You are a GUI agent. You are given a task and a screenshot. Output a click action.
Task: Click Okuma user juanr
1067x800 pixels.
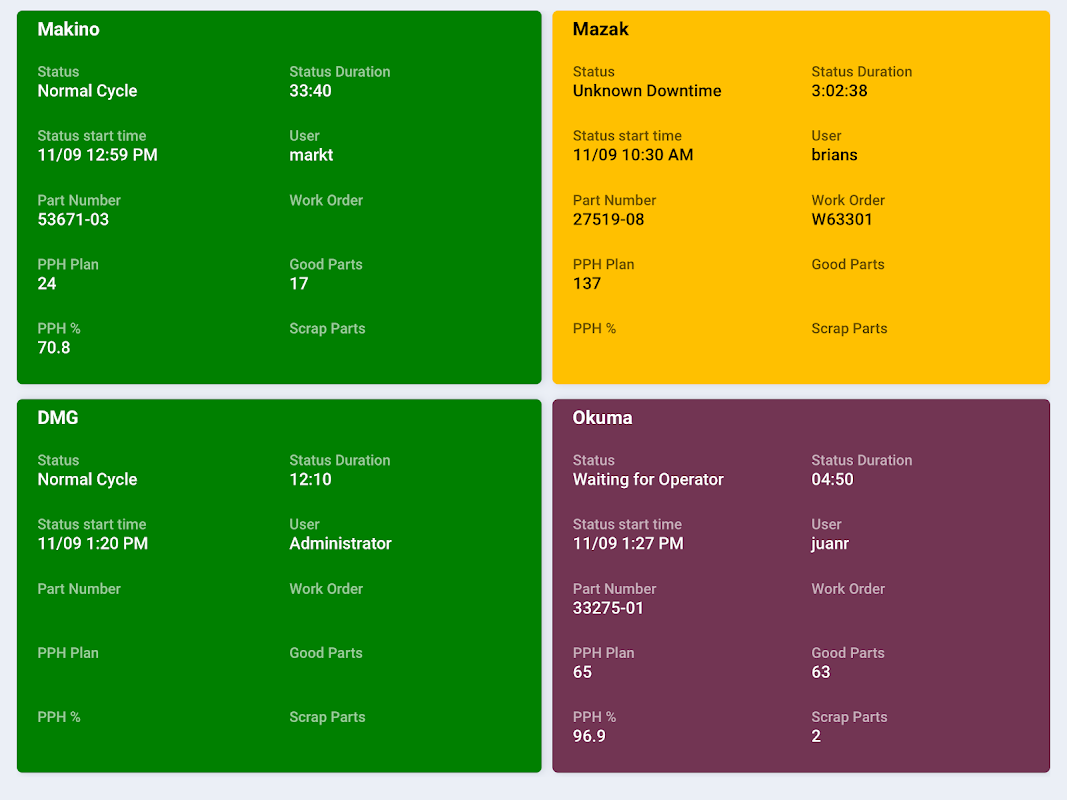tap(830, 544)
